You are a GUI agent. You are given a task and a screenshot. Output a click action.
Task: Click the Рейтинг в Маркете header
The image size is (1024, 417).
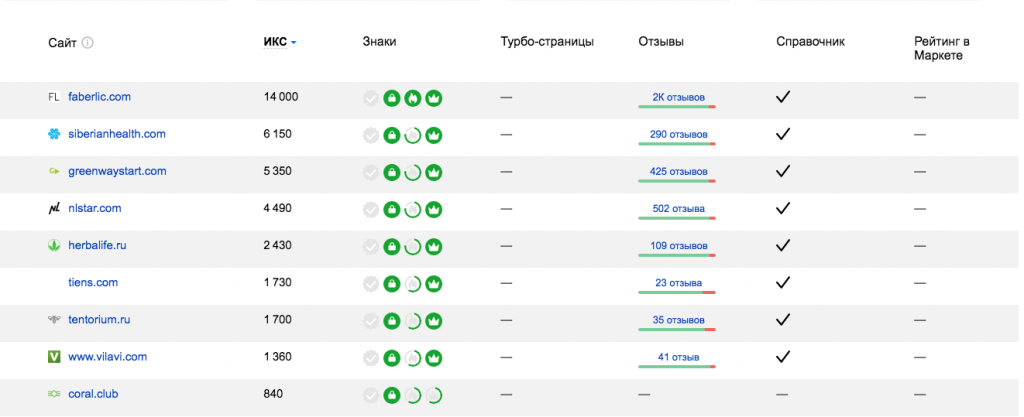point(942,49)
